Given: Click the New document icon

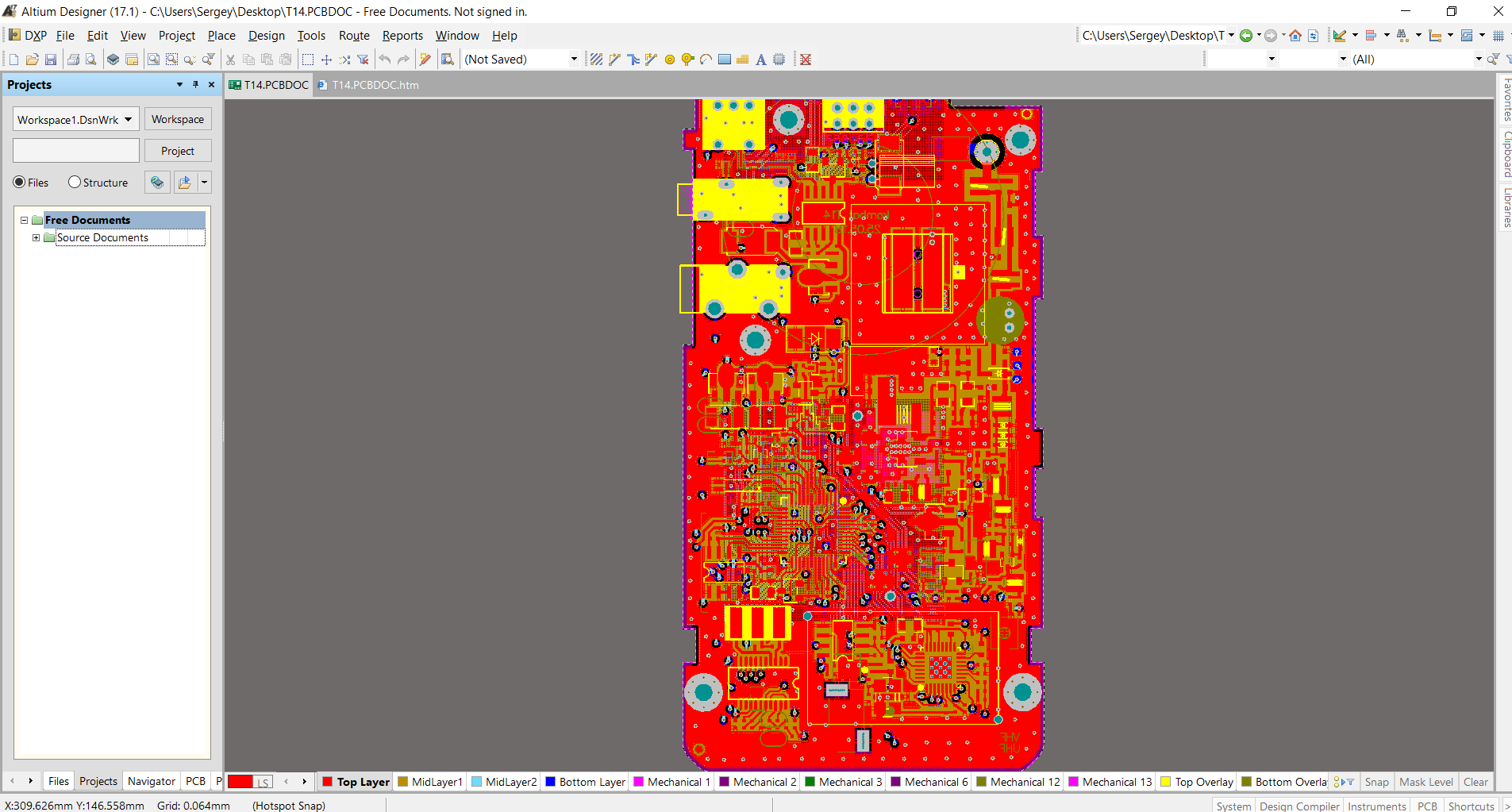Looking at the screenshot, I should tap(13, 60).
